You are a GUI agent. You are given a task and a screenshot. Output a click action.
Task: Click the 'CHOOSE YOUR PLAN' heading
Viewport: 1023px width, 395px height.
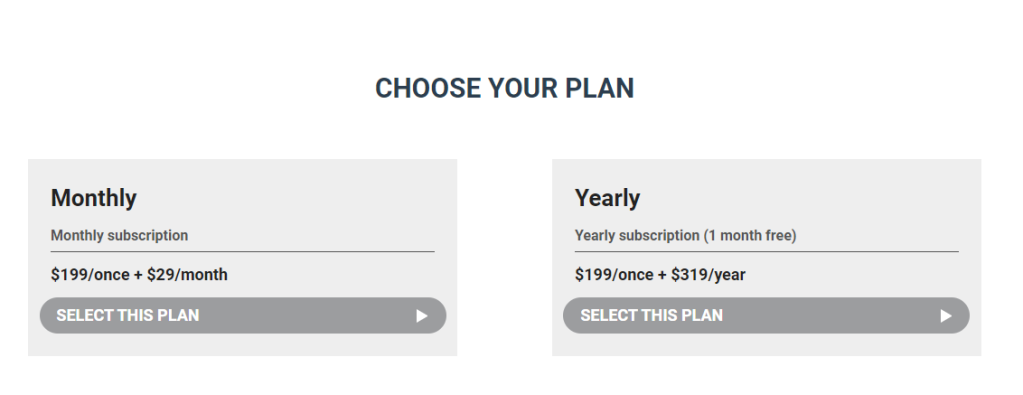pyautogui.click(x=504, y=88)
